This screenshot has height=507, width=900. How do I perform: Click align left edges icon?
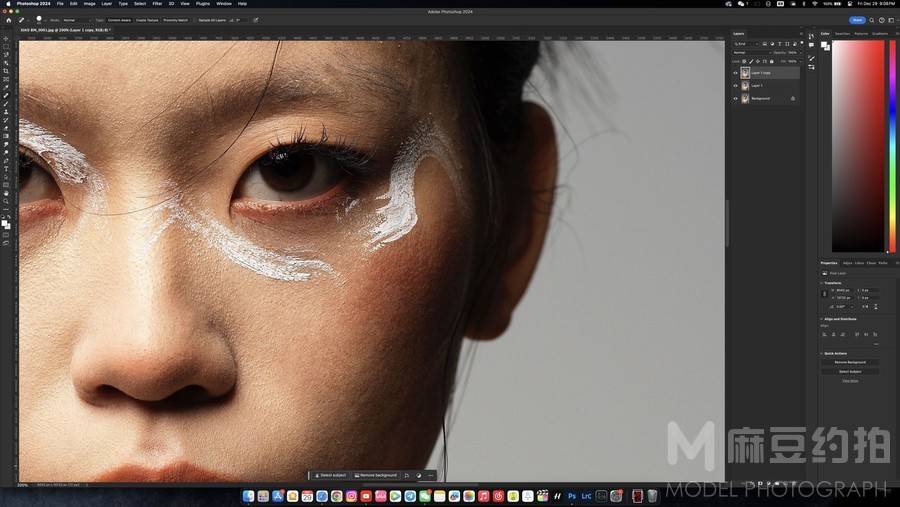click(824, 334)
